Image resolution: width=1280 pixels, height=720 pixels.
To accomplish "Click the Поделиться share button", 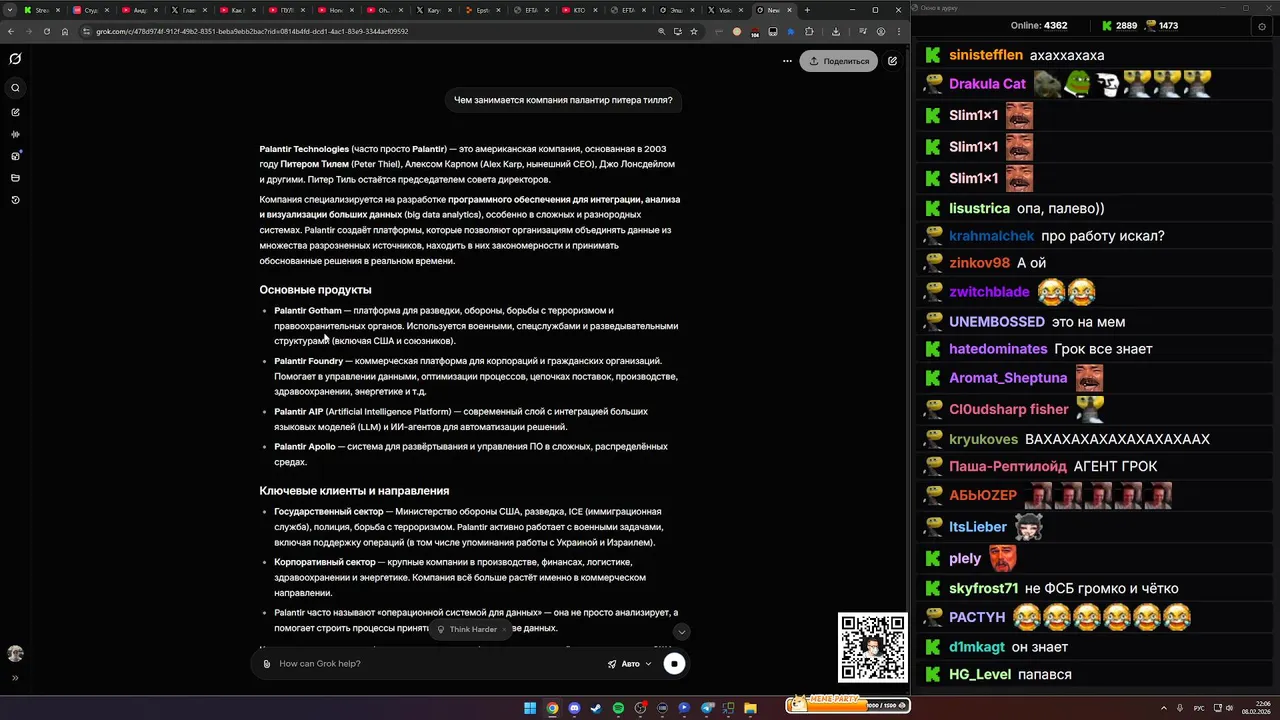I will click(839, 61).
